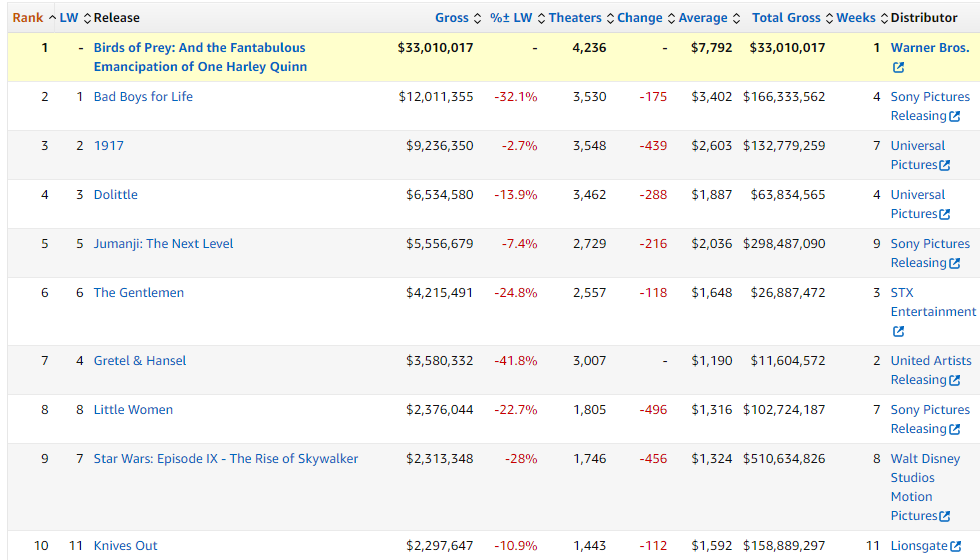
Task: Sort by the Rank column header
Action: [28, 18]
